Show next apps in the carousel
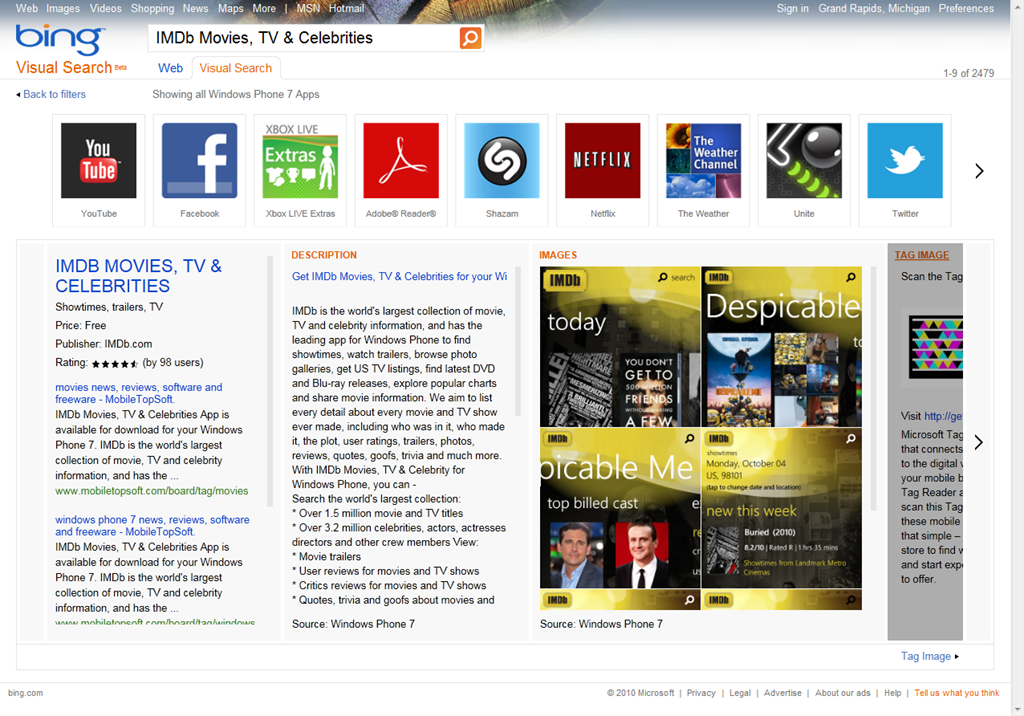Viewport: 1024px width, 716px height. point(979,171)
